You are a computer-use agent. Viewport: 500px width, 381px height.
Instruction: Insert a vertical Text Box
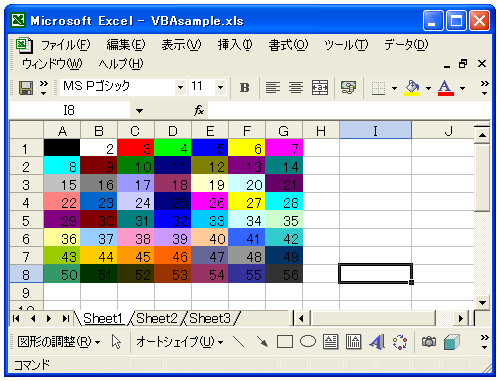point(353,342)
